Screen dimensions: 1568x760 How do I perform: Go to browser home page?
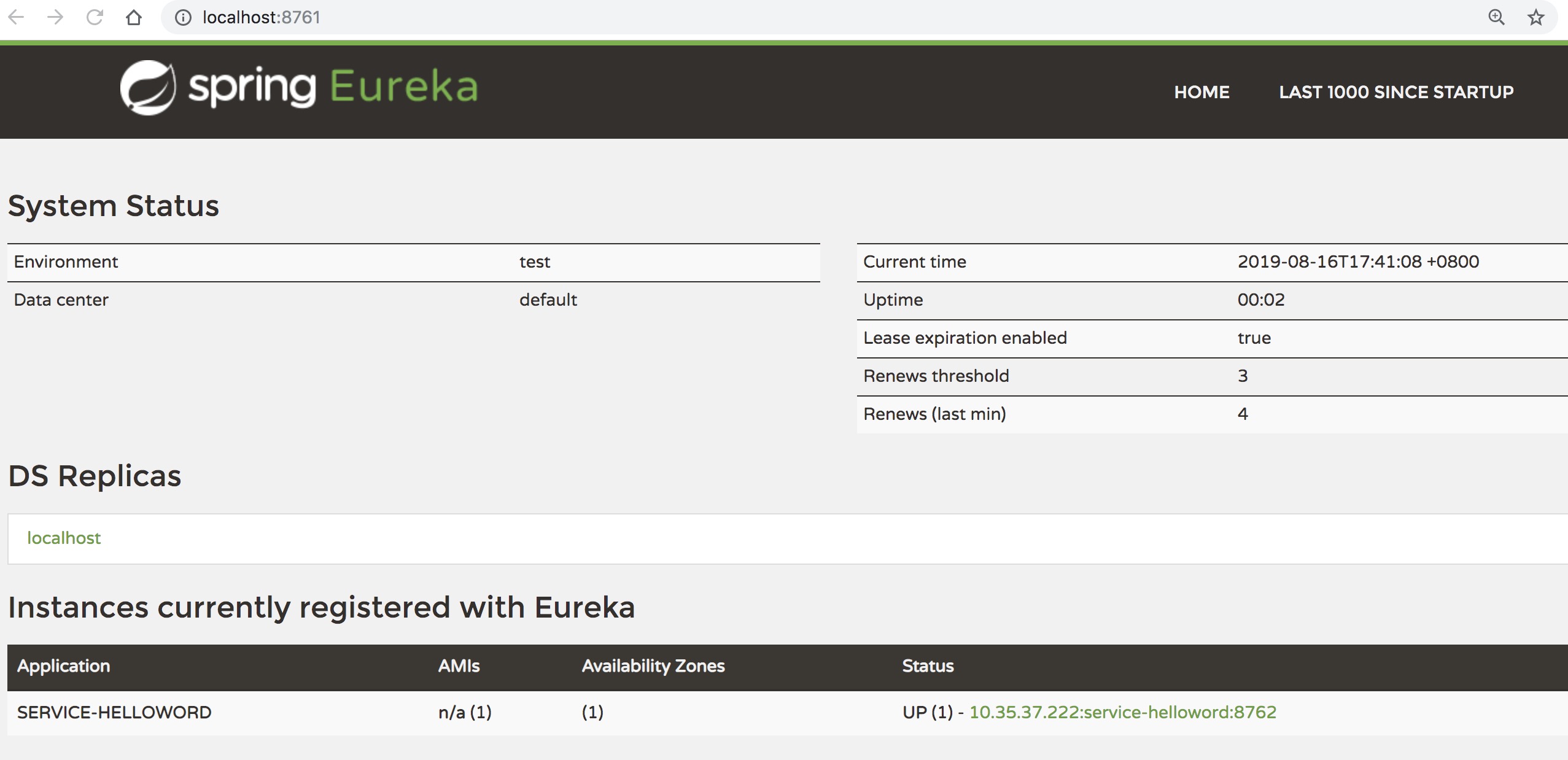(x=133, y=17)
